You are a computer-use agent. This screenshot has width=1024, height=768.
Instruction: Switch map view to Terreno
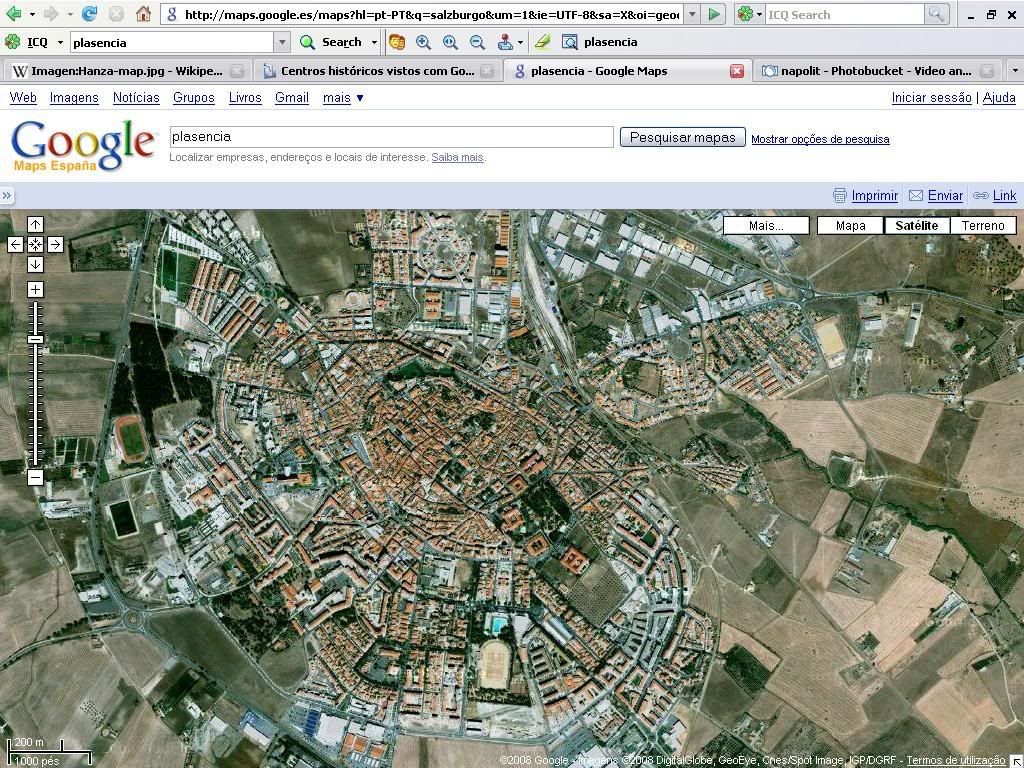coord(982,225)
